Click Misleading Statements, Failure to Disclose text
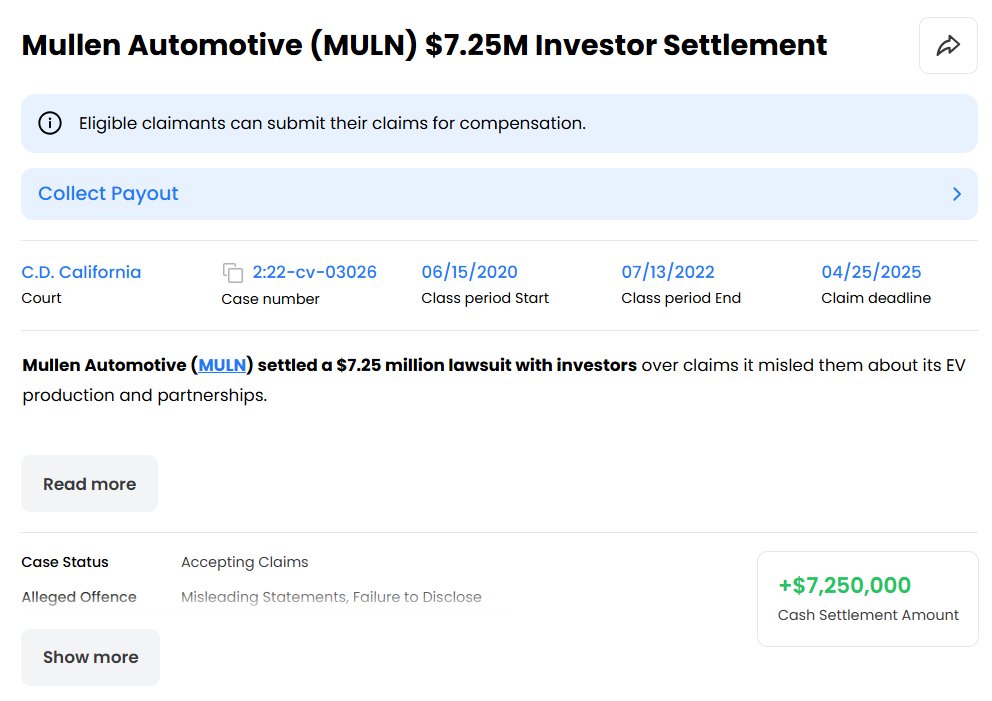This screenshot has width=992, height=701. pyautogui.click(x=332, y=597)
